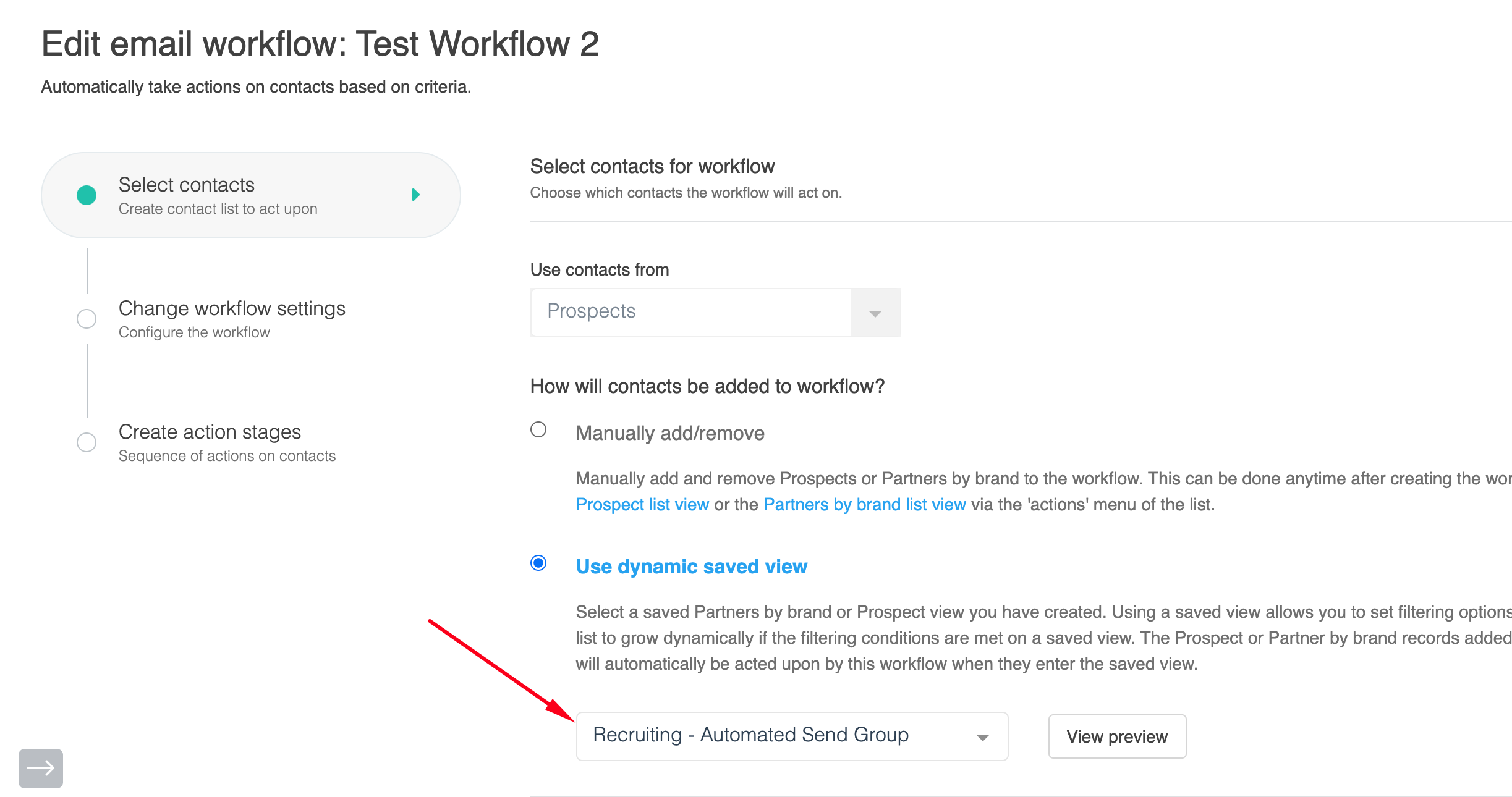
Task: Click the Manually add/remove option label
Action: (670, 433)
